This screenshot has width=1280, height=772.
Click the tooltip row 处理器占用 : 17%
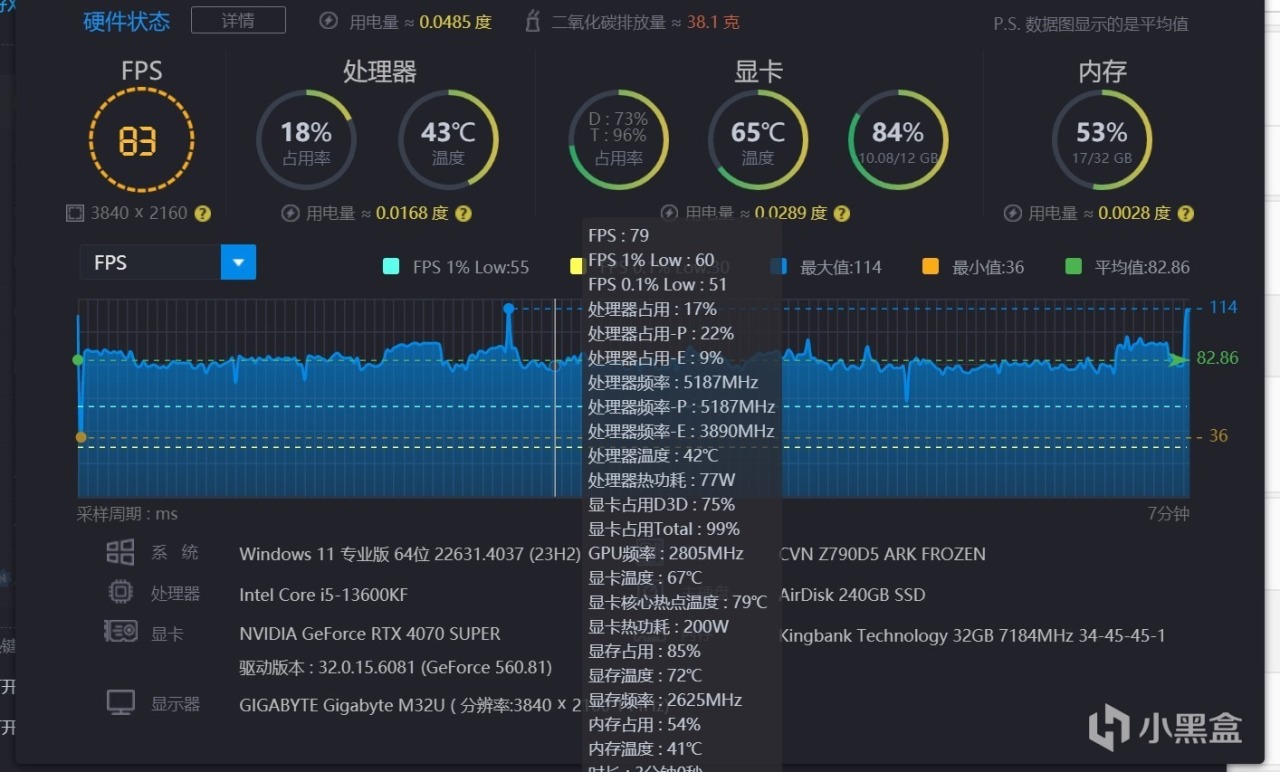click(652, 309)
